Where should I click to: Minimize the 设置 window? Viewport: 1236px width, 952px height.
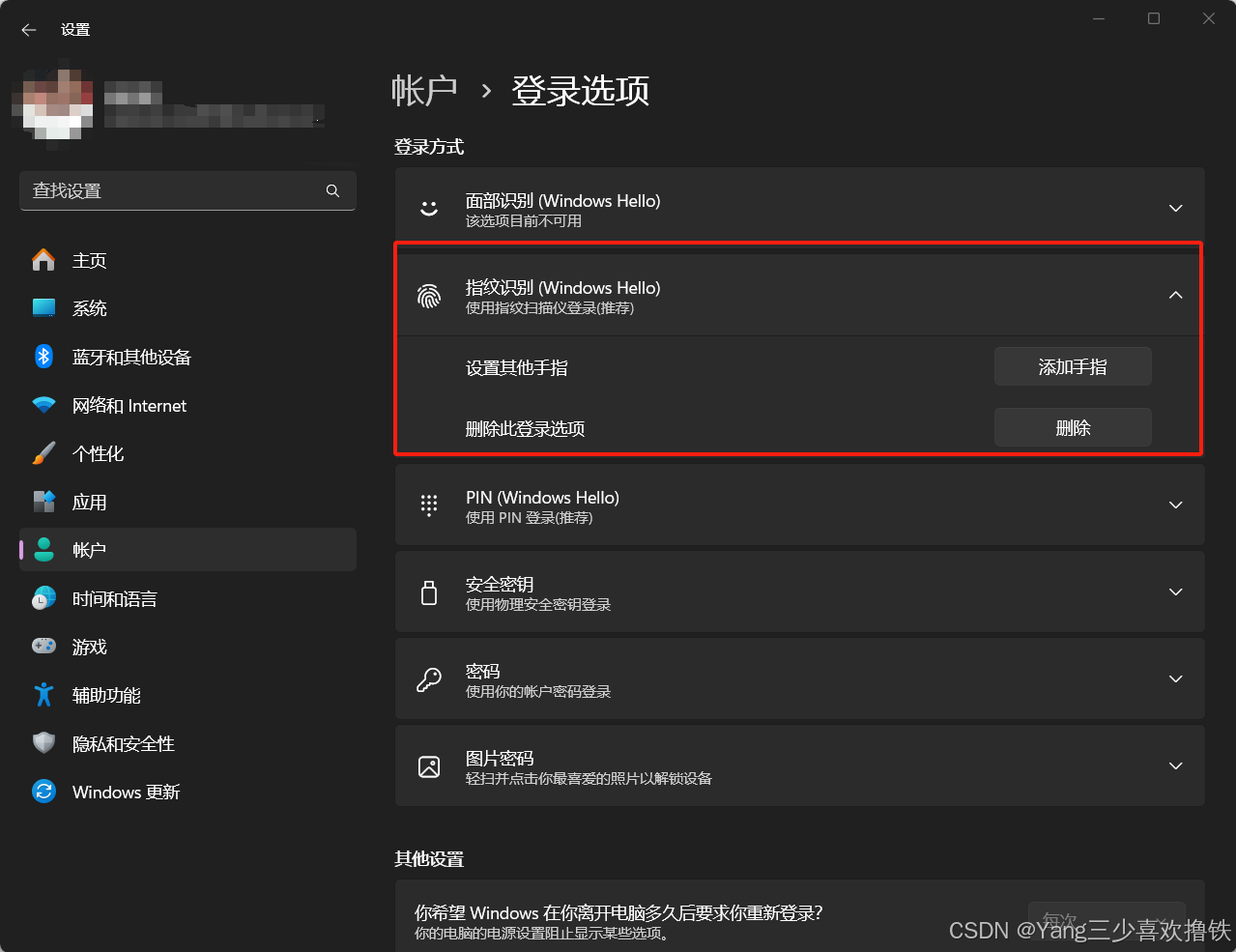tap(1099, 18)
